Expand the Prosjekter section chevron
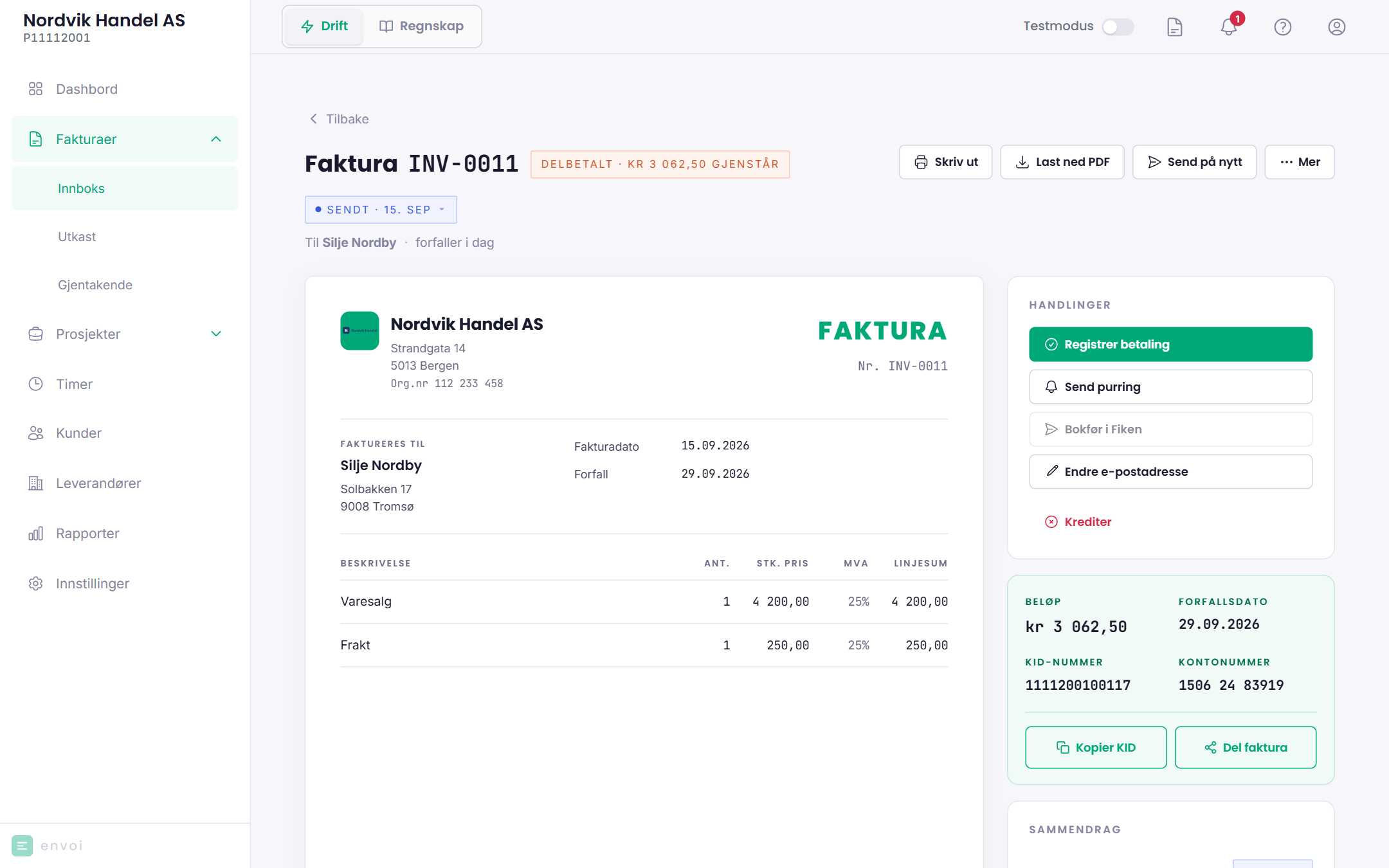This screenshot has height=868, width=1389. click(216, 334)
